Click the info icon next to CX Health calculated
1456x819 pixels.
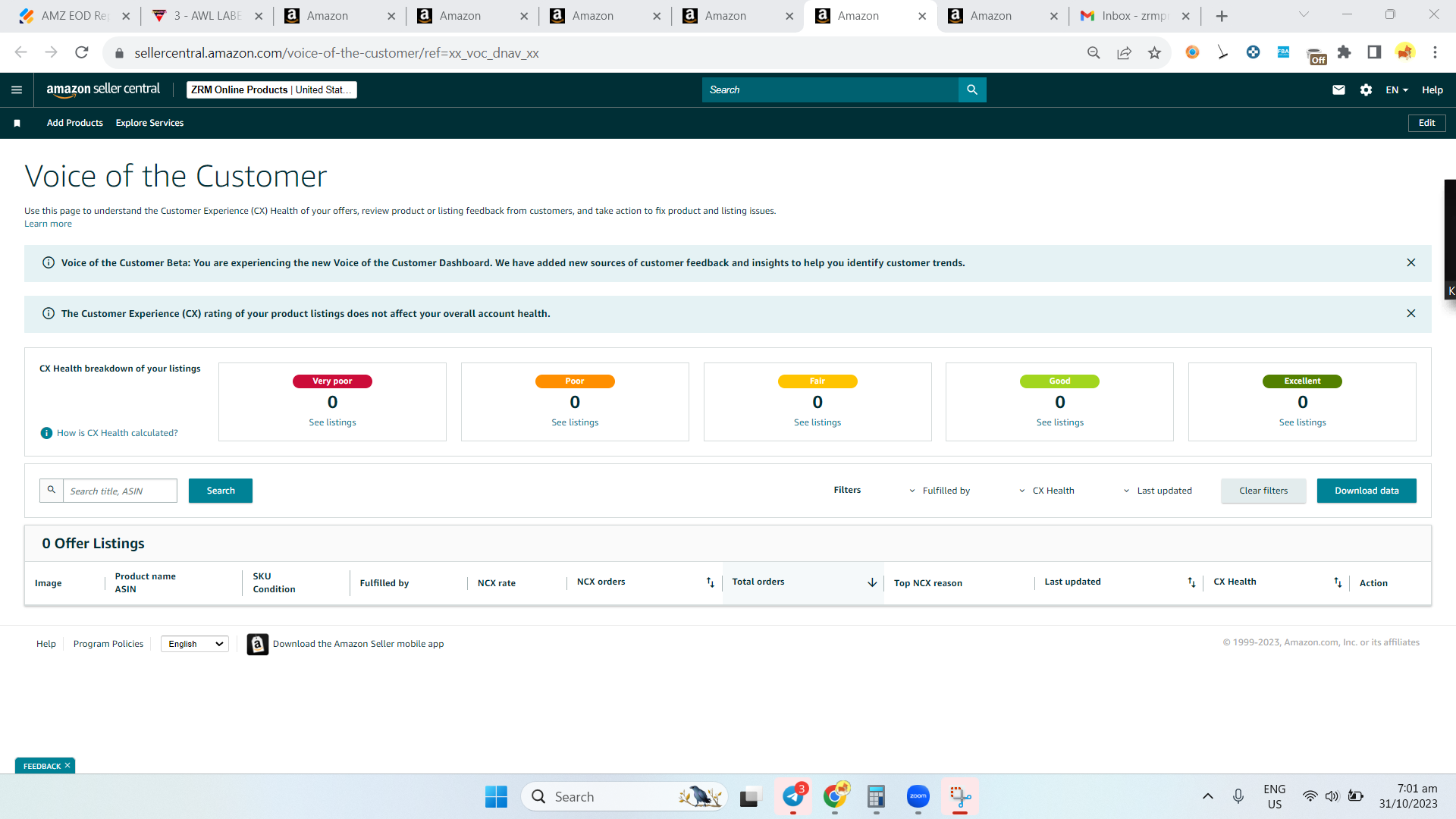pyautogui.click(x=46, y=433)
